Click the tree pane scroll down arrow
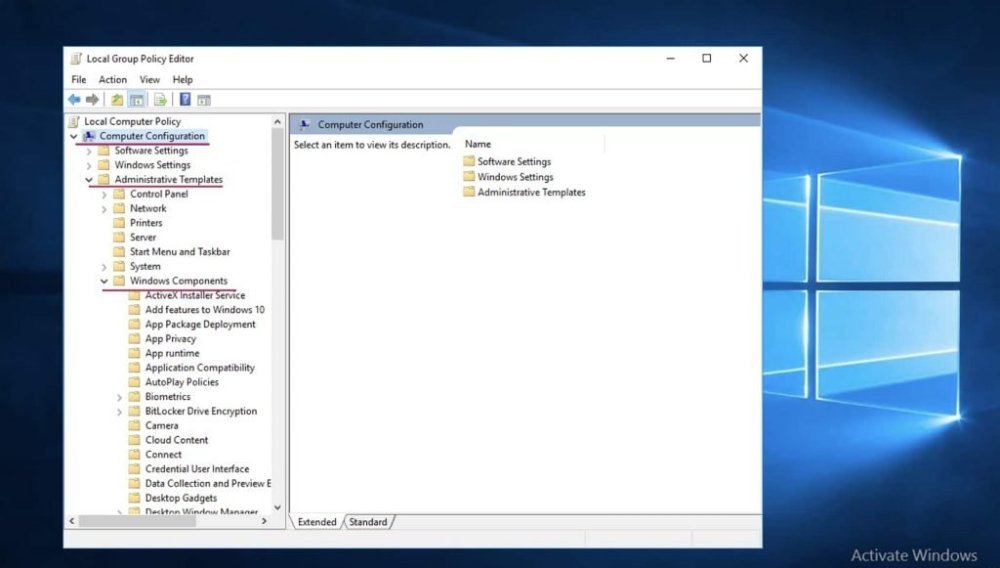Screen dimensions: 1000x568 (277, 507)
